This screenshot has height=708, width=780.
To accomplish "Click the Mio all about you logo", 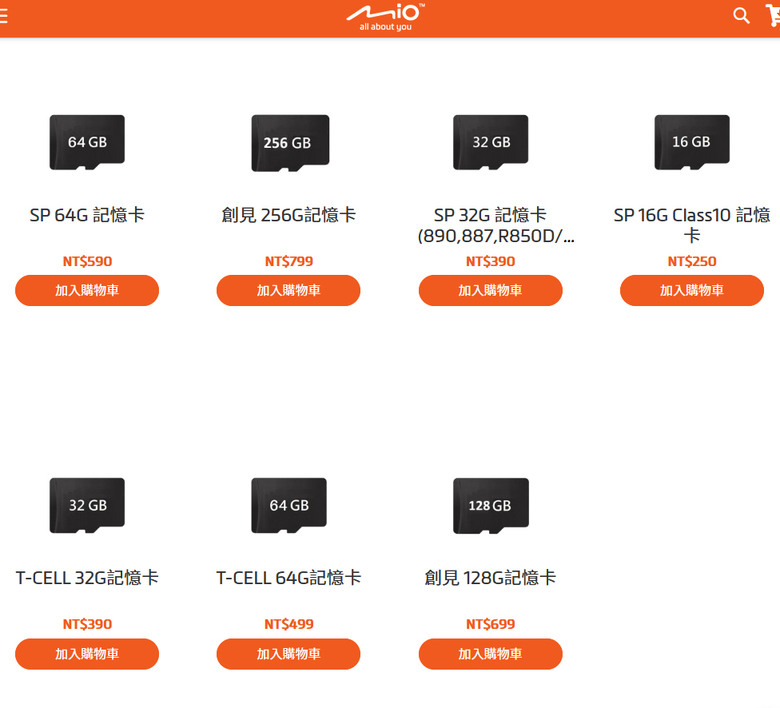I will pos(386,18).
